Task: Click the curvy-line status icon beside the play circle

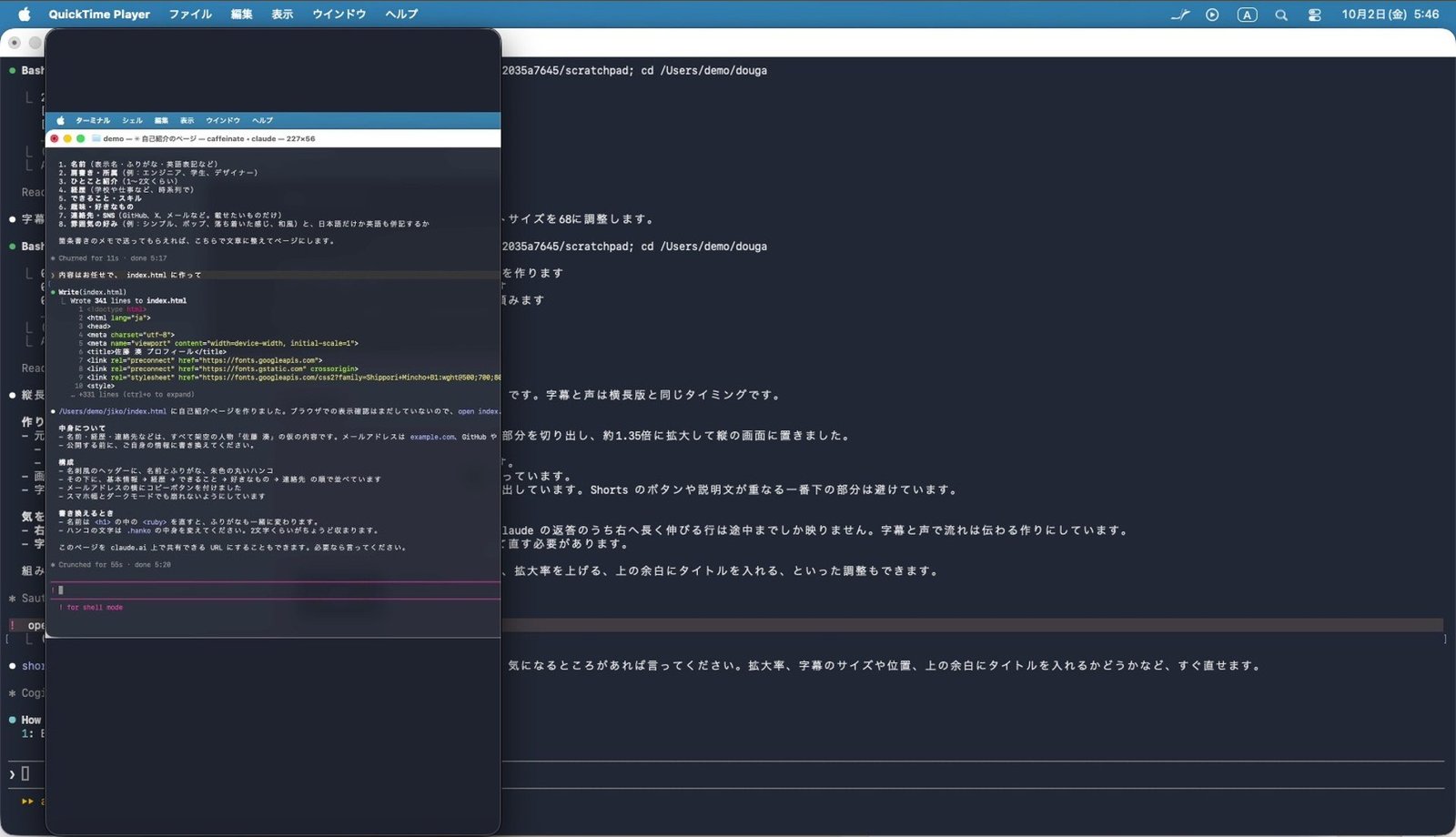Action: click(1180, 15)
